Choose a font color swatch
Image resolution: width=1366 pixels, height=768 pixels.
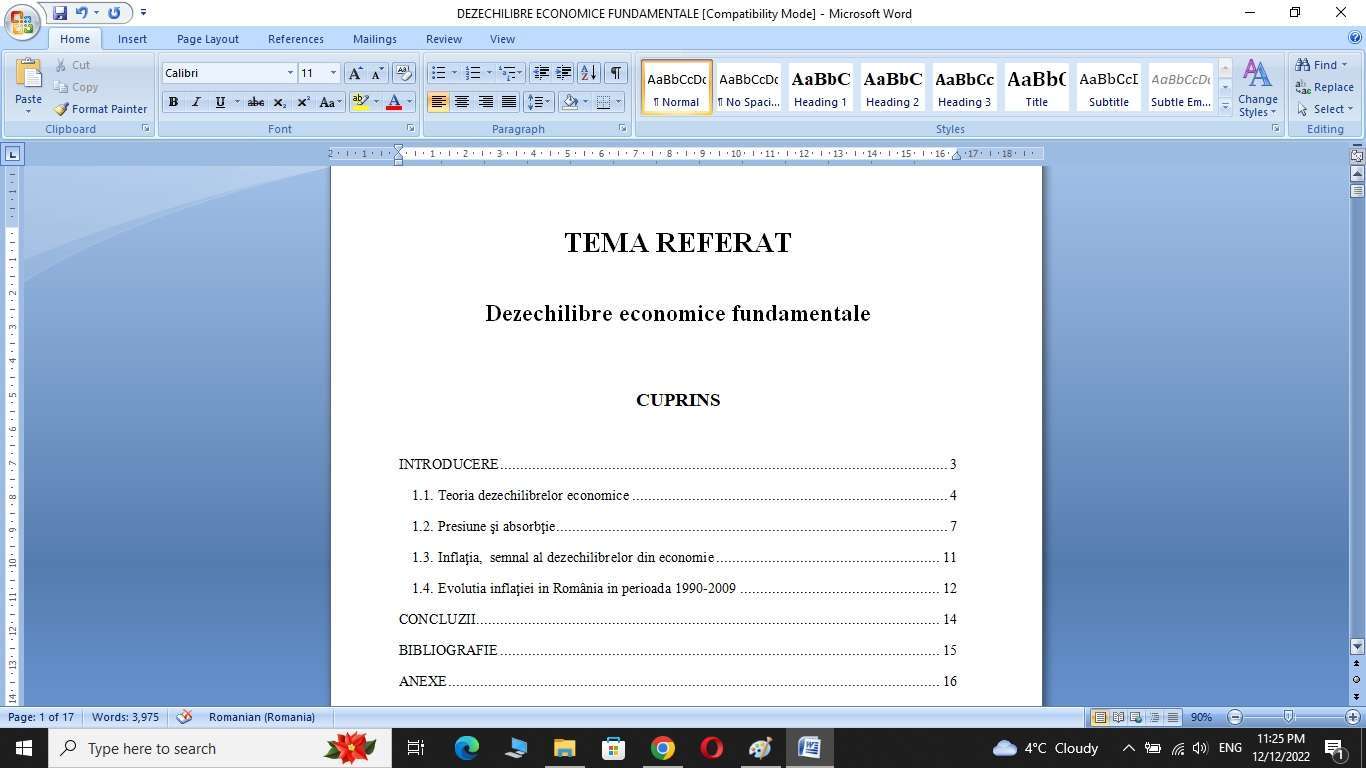pos(395,102)
